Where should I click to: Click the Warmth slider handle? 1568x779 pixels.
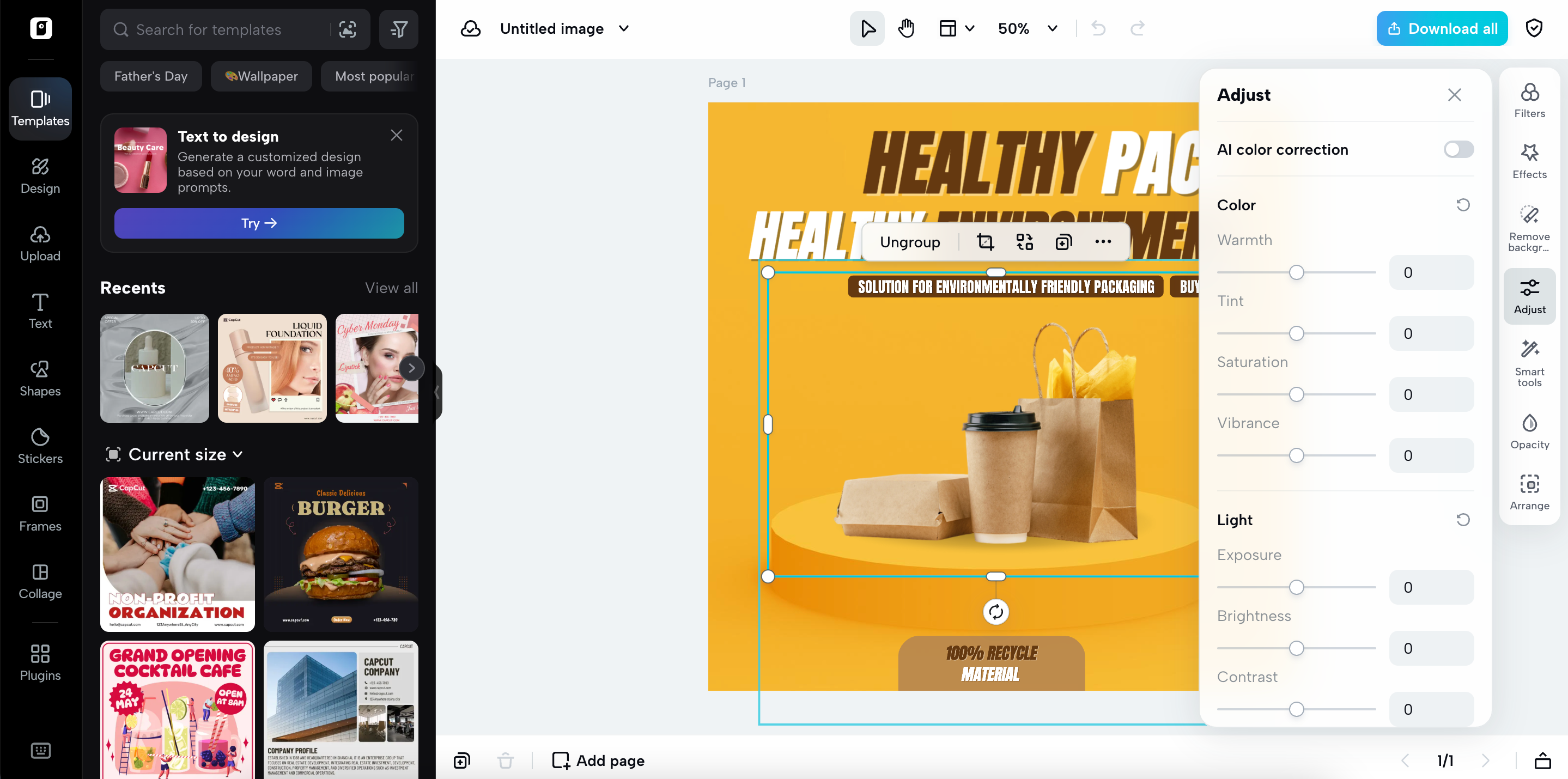pos(1297,272)
